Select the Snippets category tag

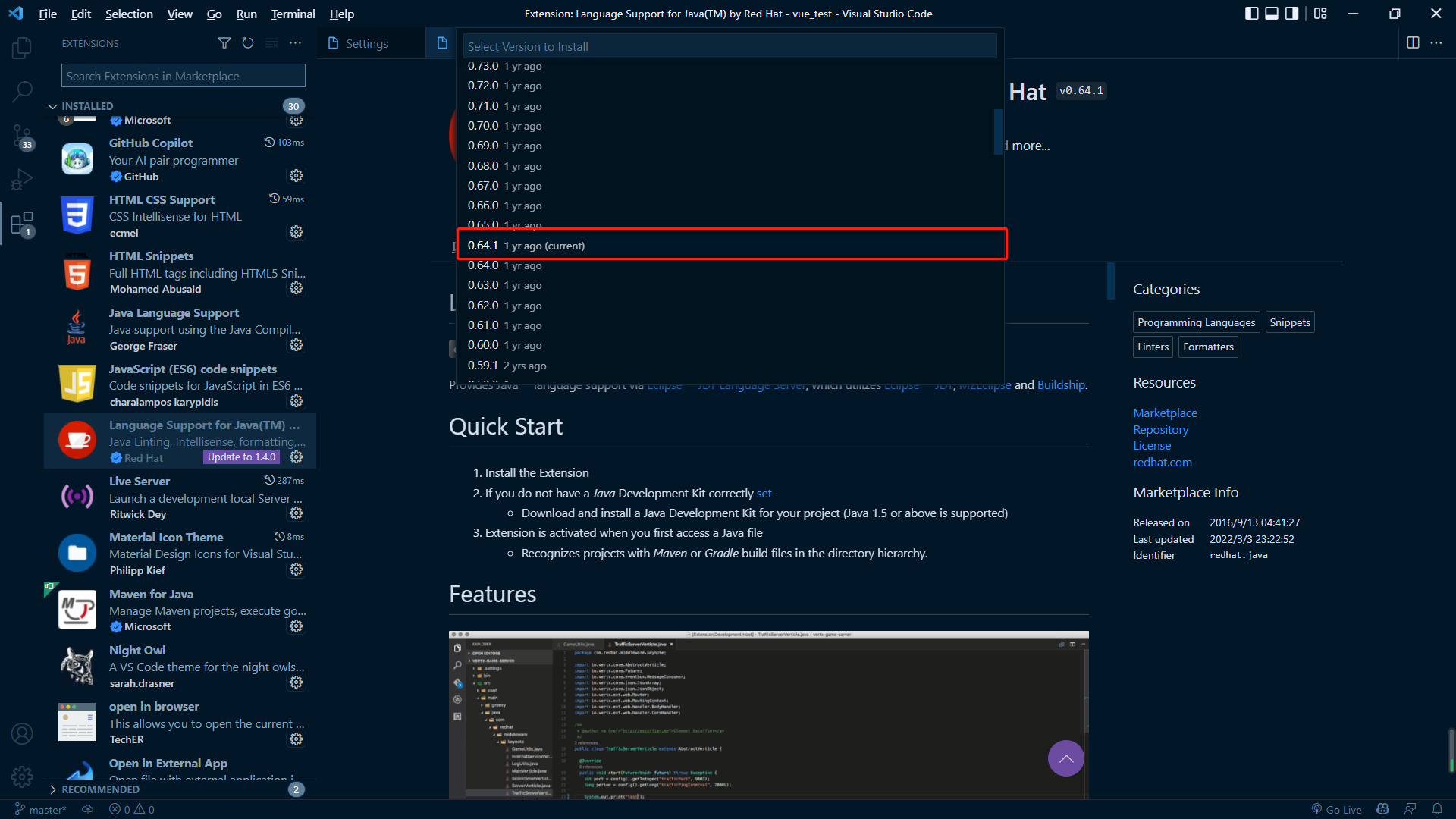point(1289,322)
